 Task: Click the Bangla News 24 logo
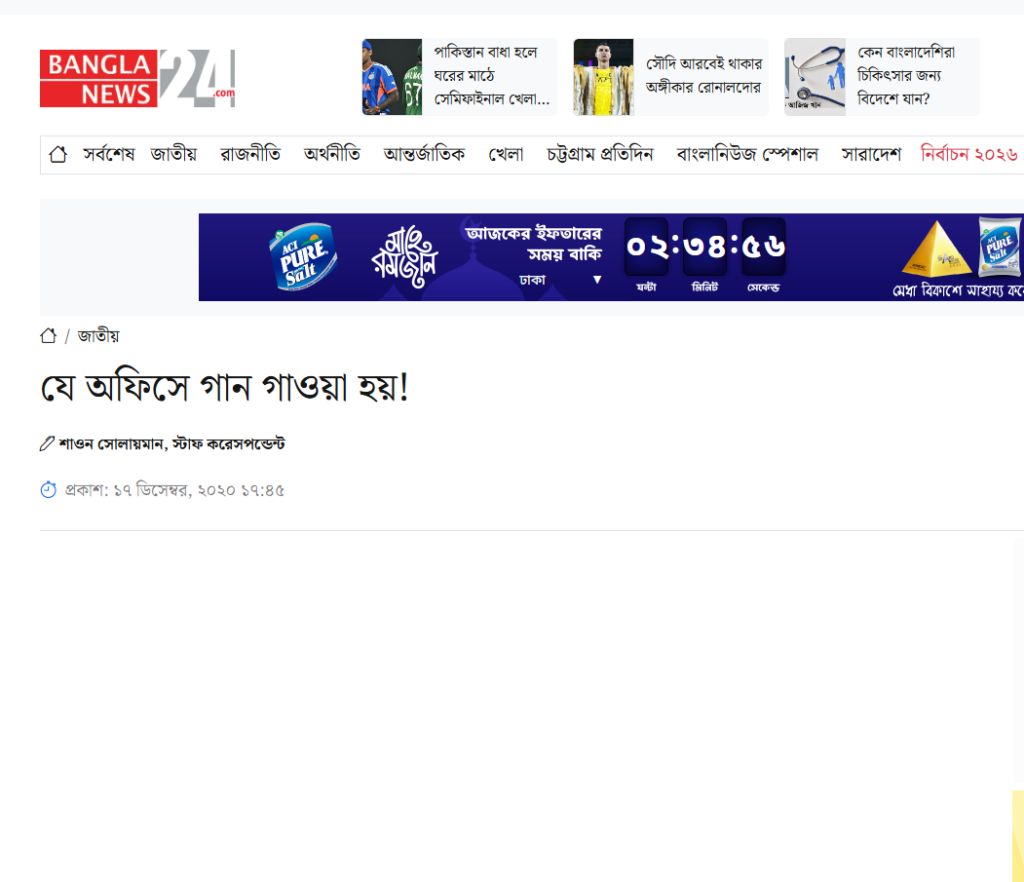pyautogui.click(x=137, y=78)
